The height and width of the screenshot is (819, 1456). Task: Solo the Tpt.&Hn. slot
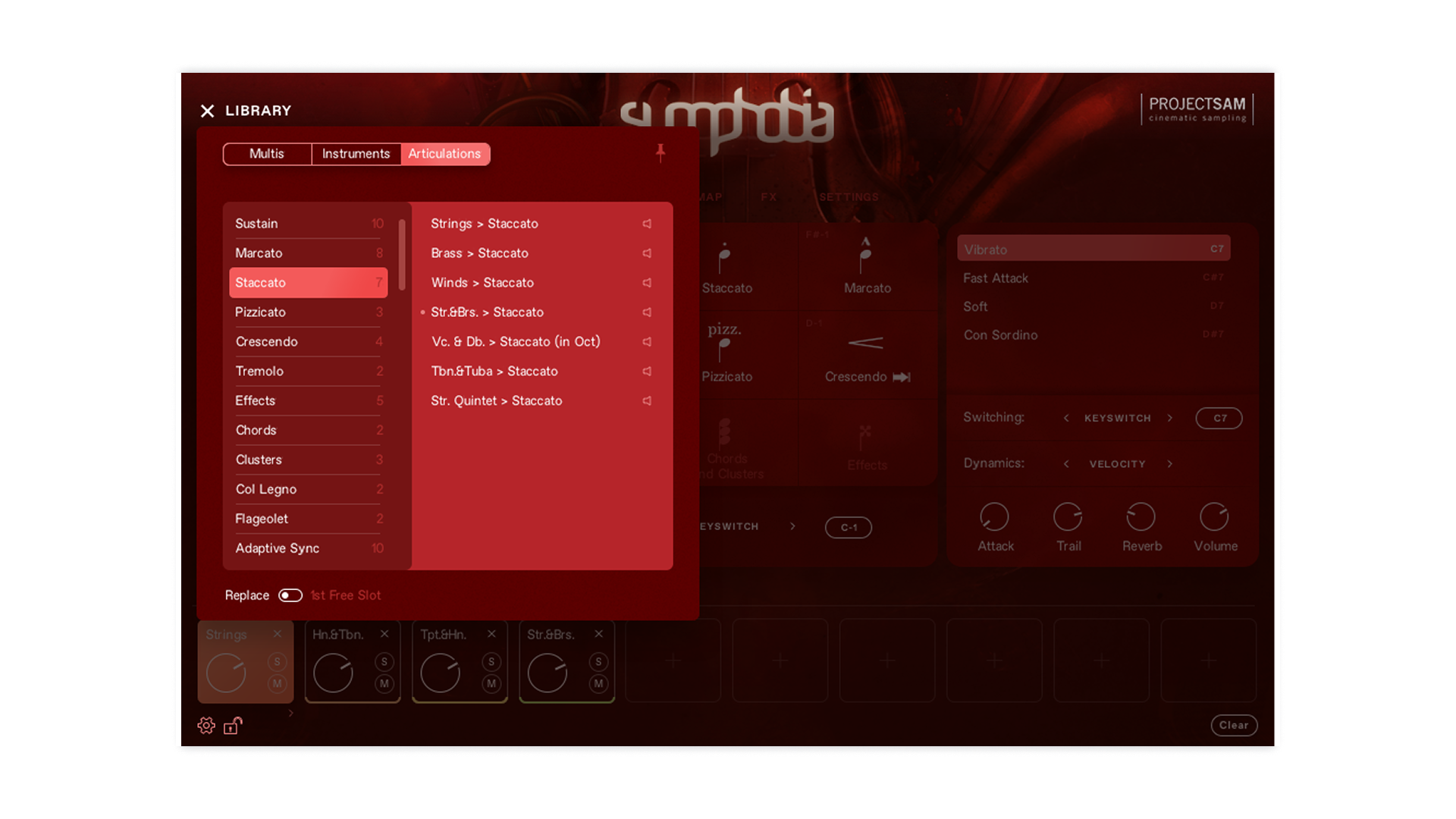click(491, 662)
